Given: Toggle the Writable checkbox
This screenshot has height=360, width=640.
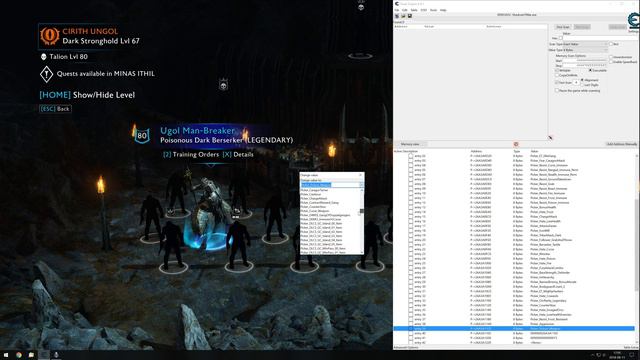Looking at the screenshot, I should pos(557,71).
